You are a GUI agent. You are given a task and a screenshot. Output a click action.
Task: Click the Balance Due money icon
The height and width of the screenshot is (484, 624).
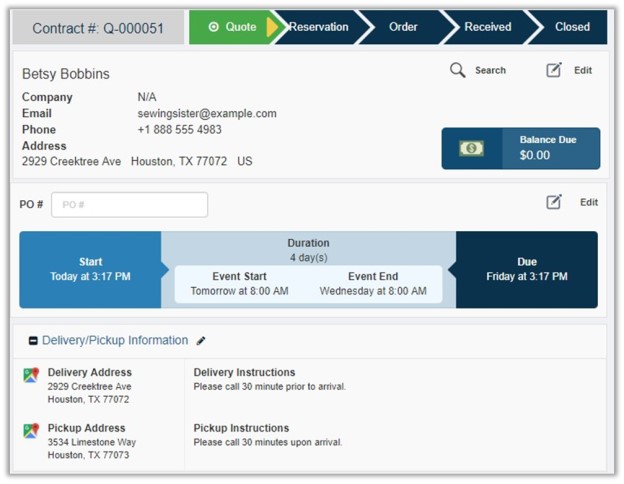click(x=471, y=148)
